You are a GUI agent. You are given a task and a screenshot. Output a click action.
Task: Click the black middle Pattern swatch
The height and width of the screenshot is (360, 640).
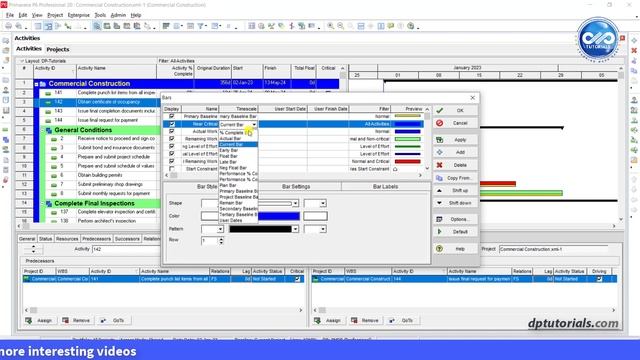click(x=260, y=229)
